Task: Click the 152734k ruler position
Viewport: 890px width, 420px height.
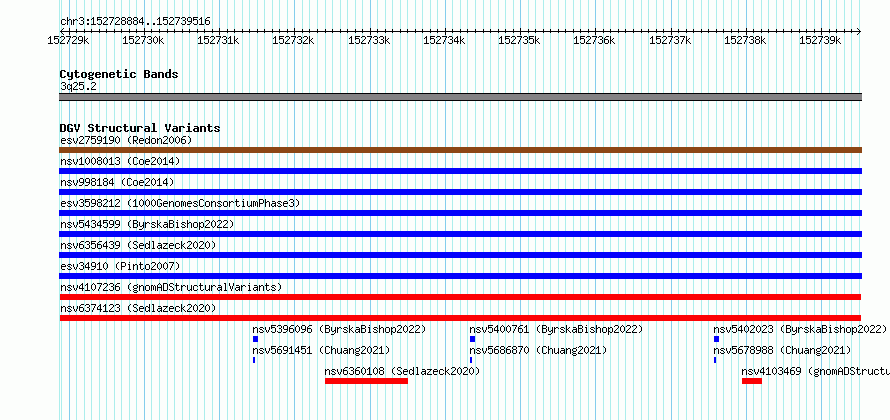Action: tap(444, 40)
